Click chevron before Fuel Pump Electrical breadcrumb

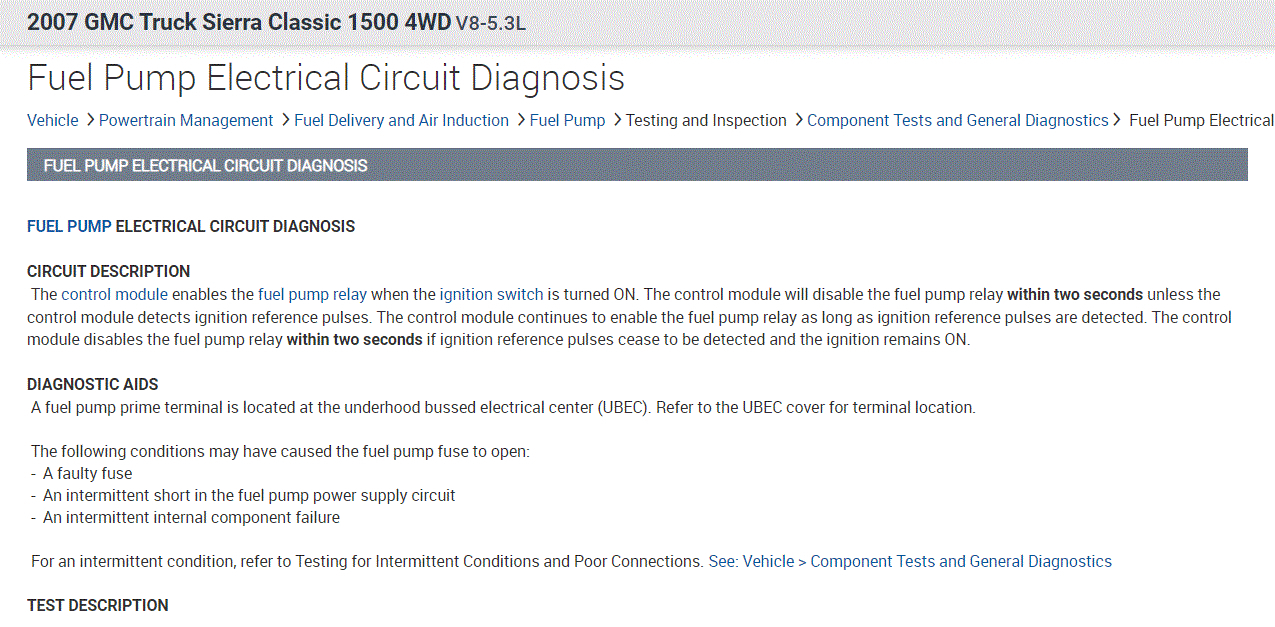point(1118,120)
